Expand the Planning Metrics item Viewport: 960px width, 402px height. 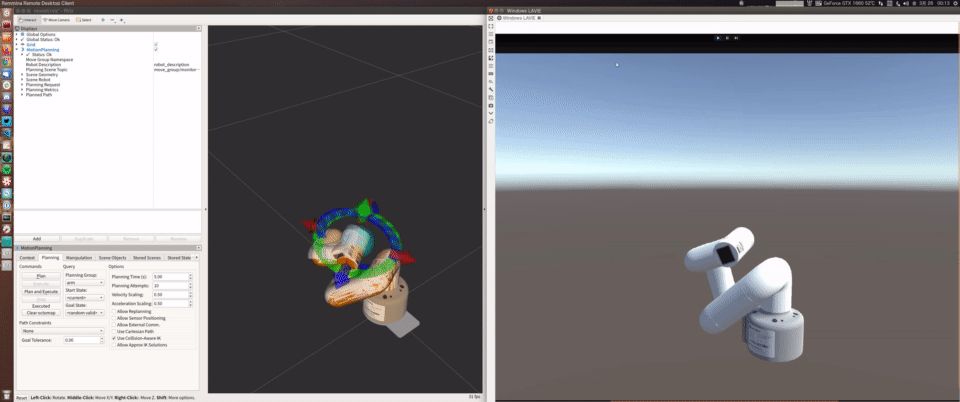coord(22,89)
